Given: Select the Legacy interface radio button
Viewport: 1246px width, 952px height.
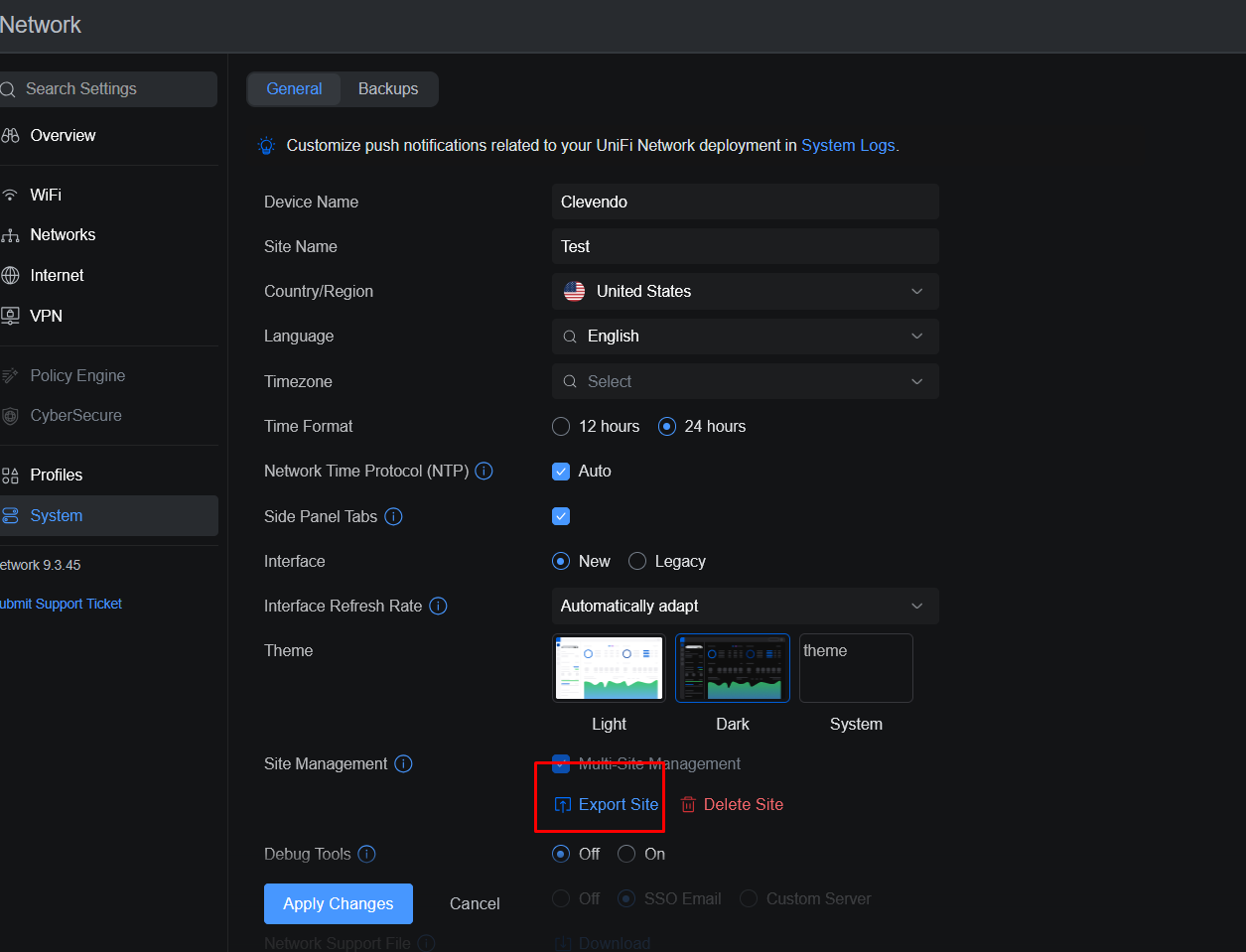Looking at the screenshot, I should (637, 561).
